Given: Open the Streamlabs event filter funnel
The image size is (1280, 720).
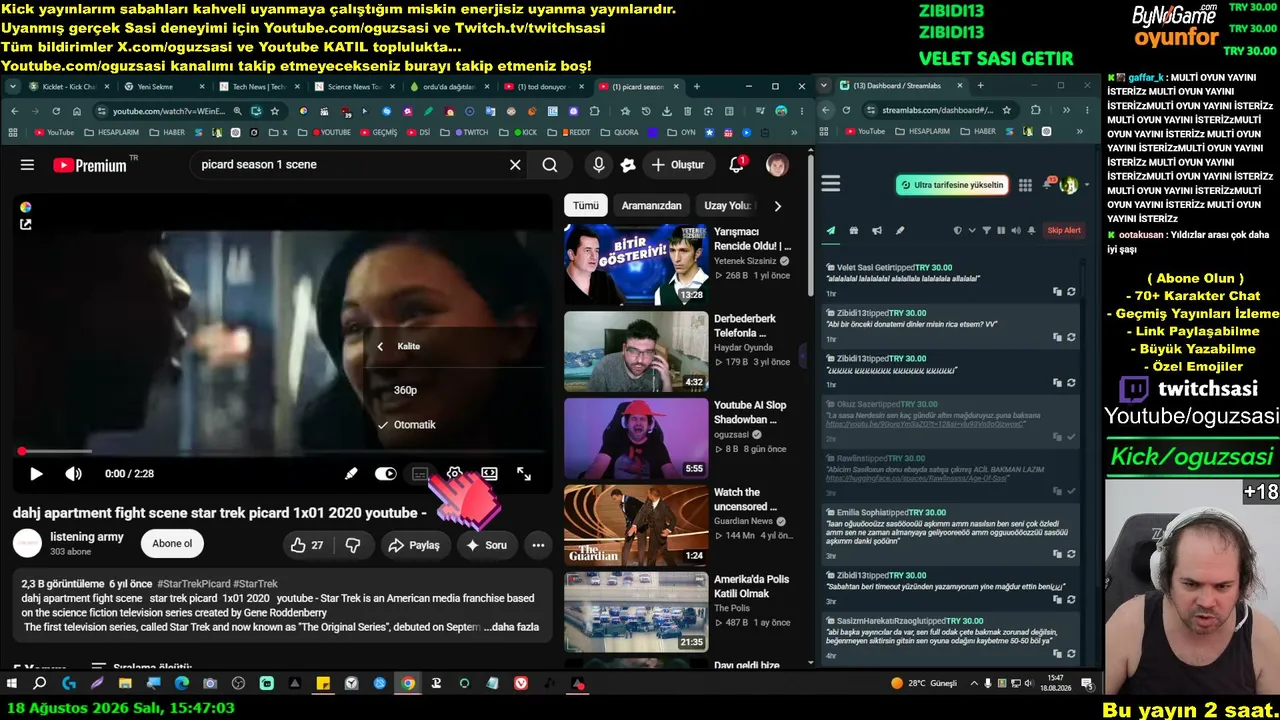Looking at the screenshot, I should pyautogui.click(x=986, y=230).
